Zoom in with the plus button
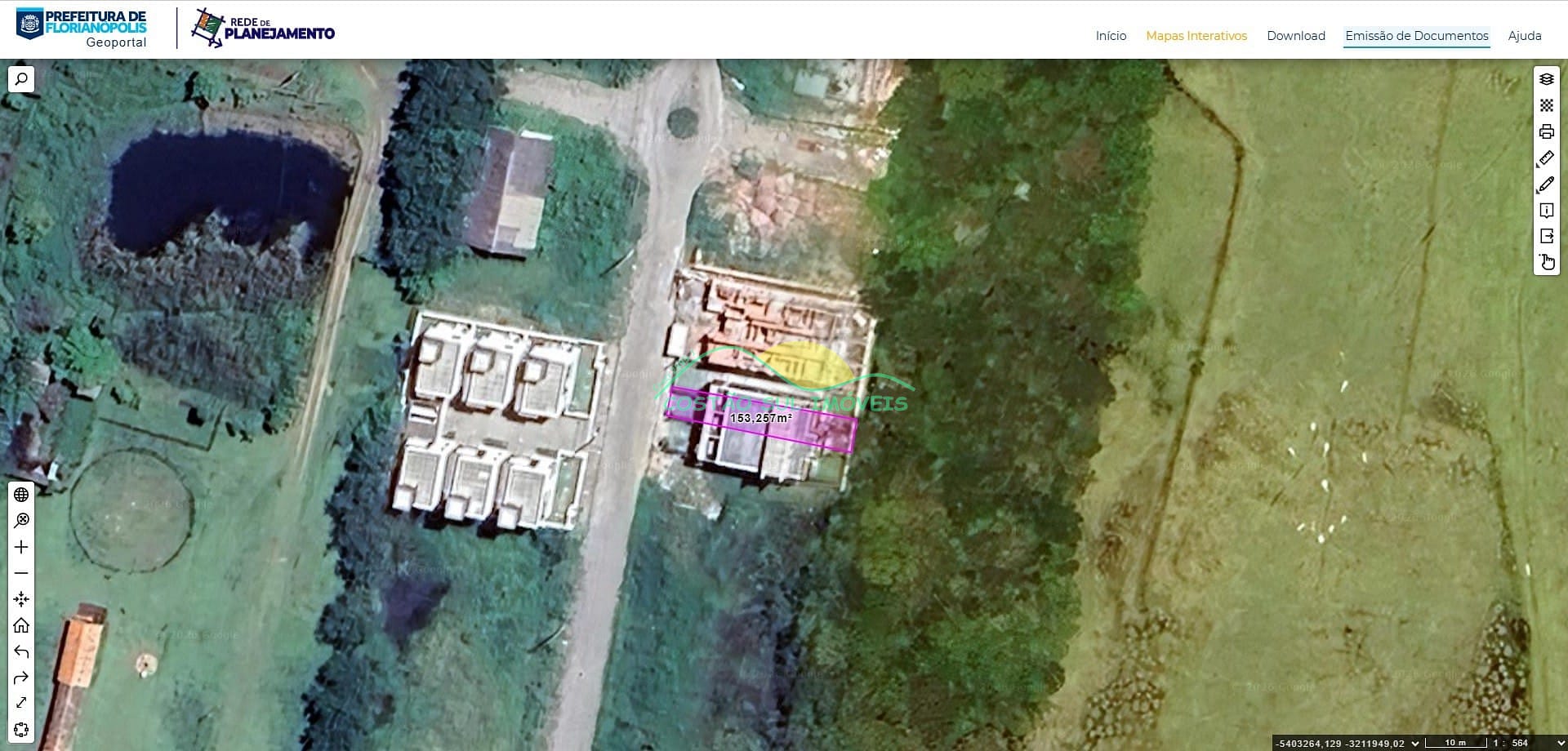This screenshot has width=1568, height=751. point(21,547)
